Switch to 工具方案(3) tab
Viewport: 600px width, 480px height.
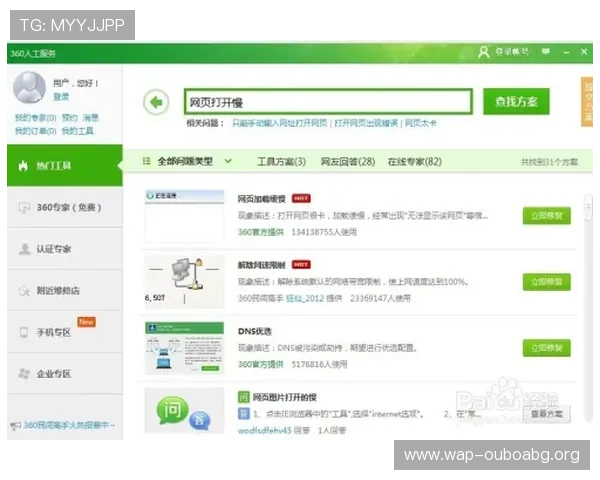[x=281, y=162]
